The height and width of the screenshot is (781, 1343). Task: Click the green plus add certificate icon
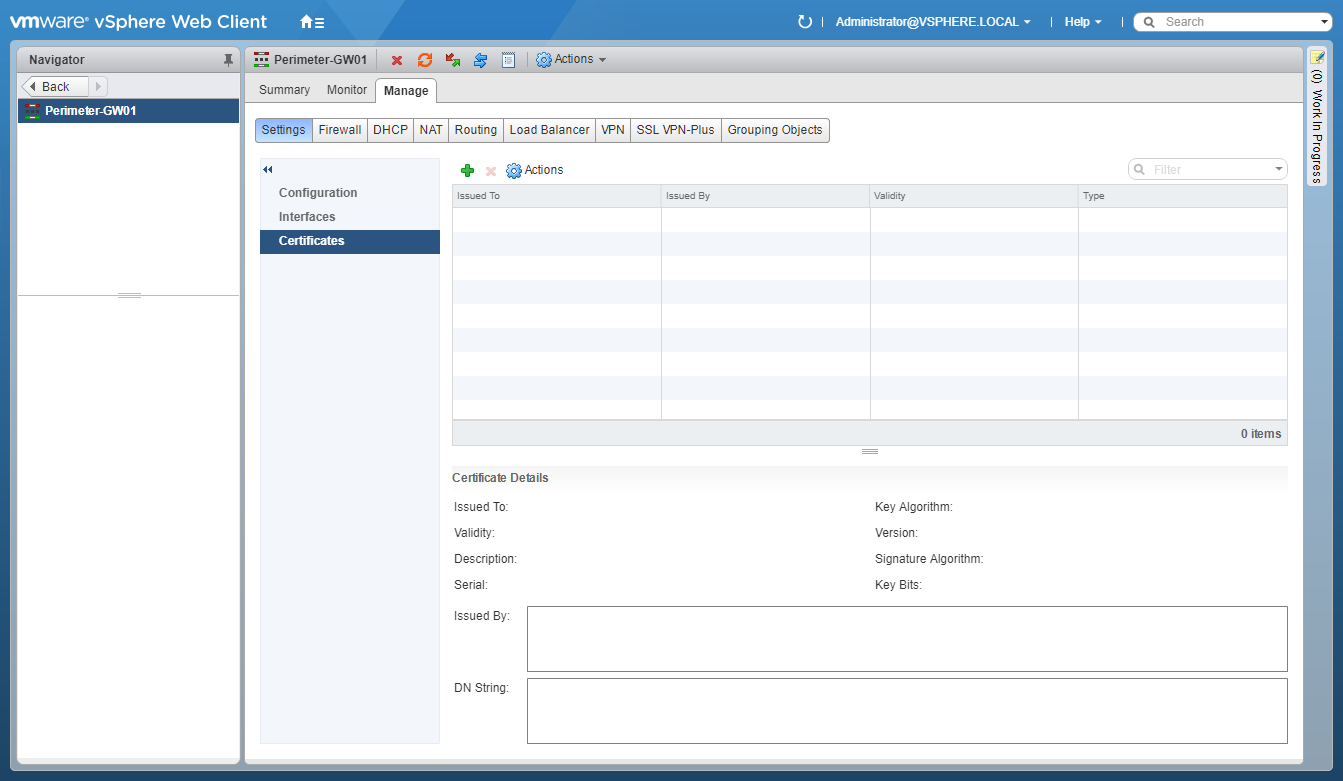[x=467, y=171]
